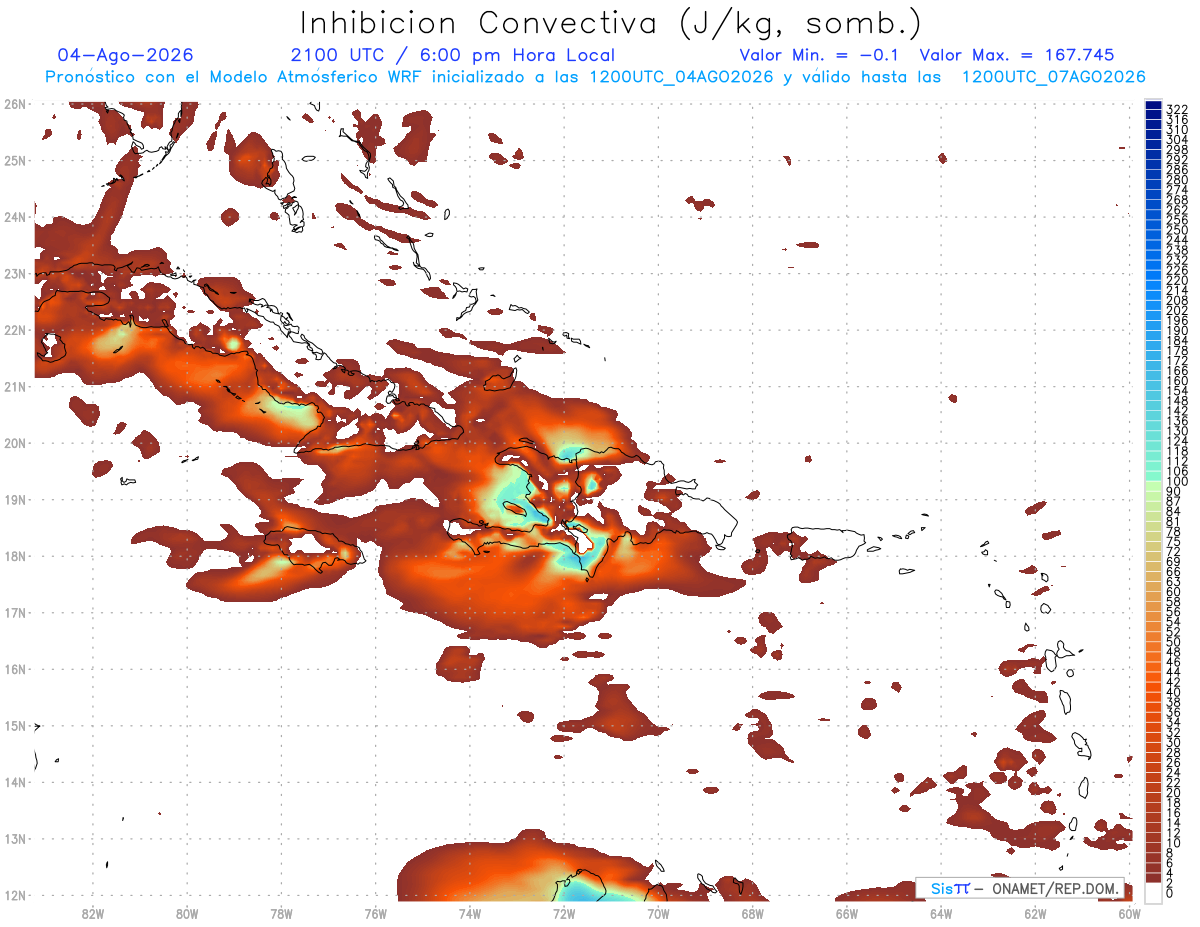Image resolution: width=1200 pixels, height=927 pixels.
Task: Click the 68W longitude label
Action: [753, 913]
